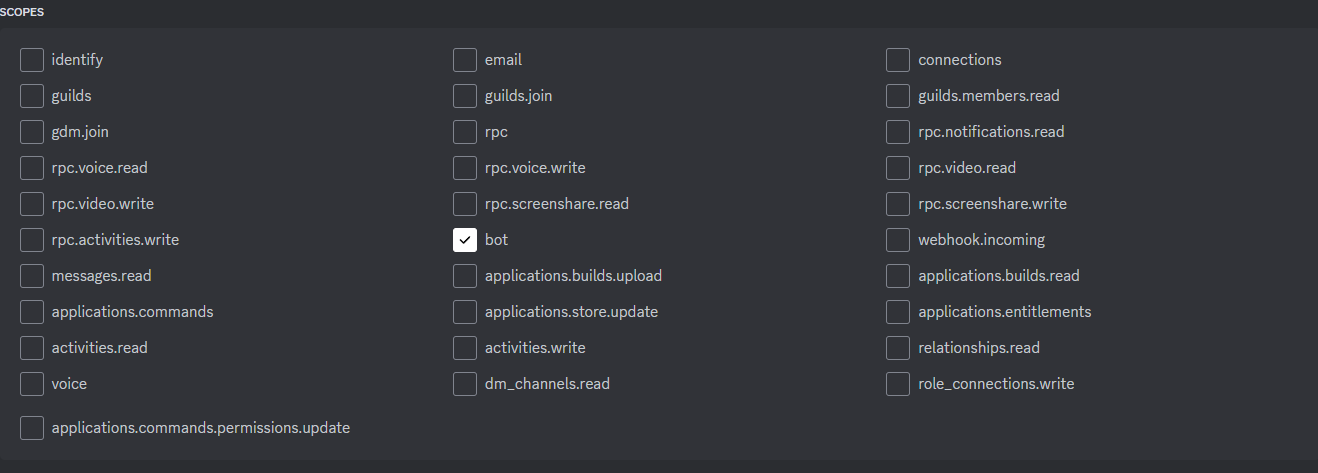The width and height of the screenshot is (1318, 473).
Task: Check the messages.read scope
Action: click(32, 276)
